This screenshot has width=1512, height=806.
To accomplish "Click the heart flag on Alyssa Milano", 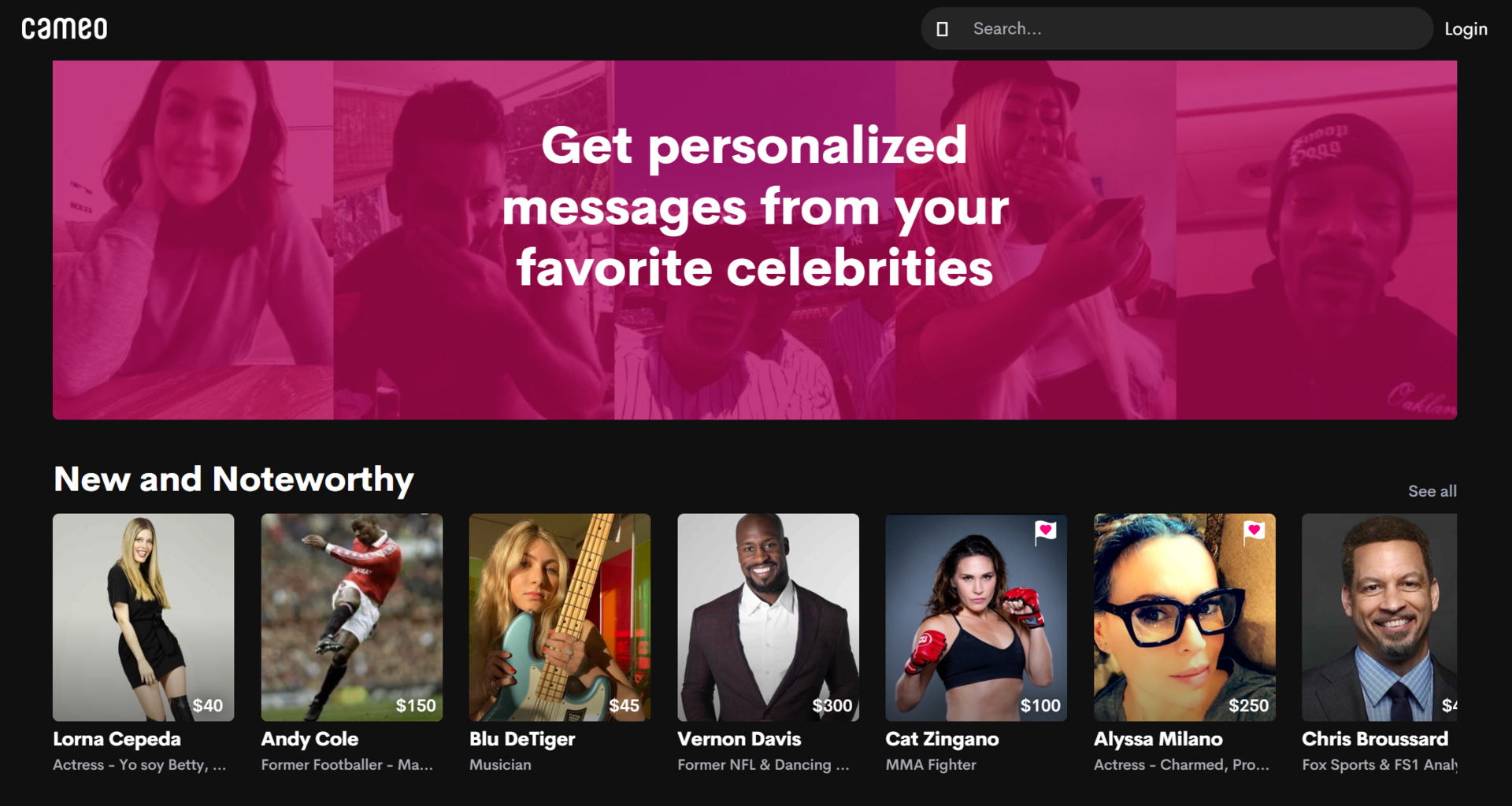I will [1254, 532].
